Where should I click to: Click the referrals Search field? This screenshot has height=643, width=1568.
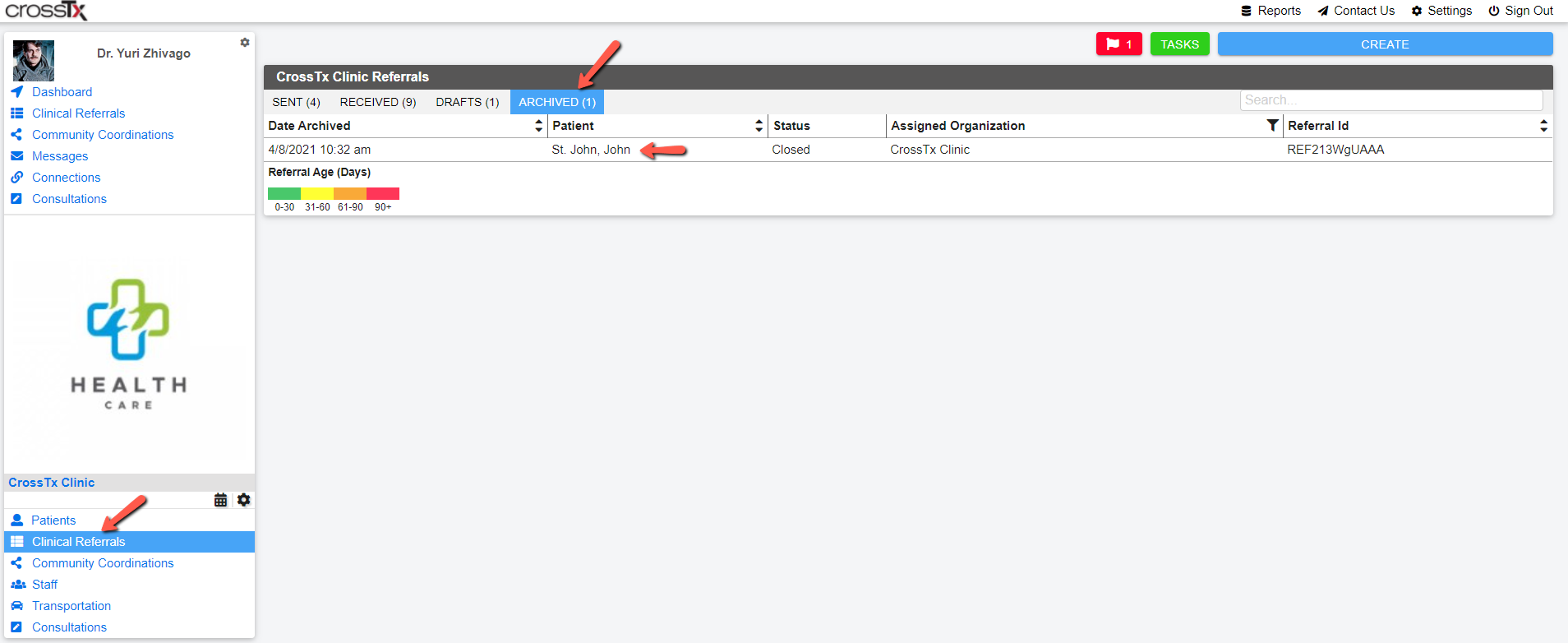pos(1391,100)
